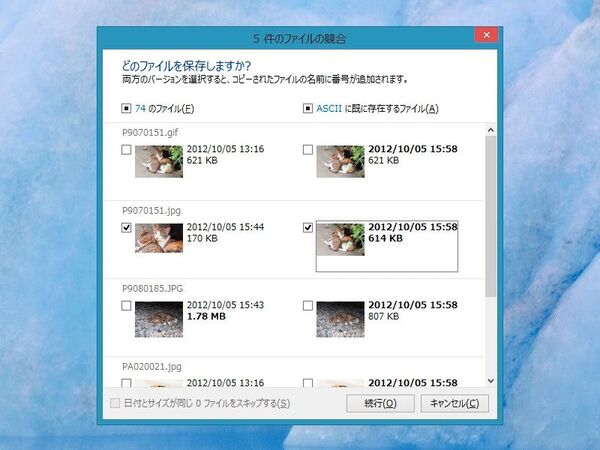The image size is (600, 450).
Task: Tick source P9080185.JPG 1.78 MB checkbox
Action: pyautogui.click(x=126, y=306)
